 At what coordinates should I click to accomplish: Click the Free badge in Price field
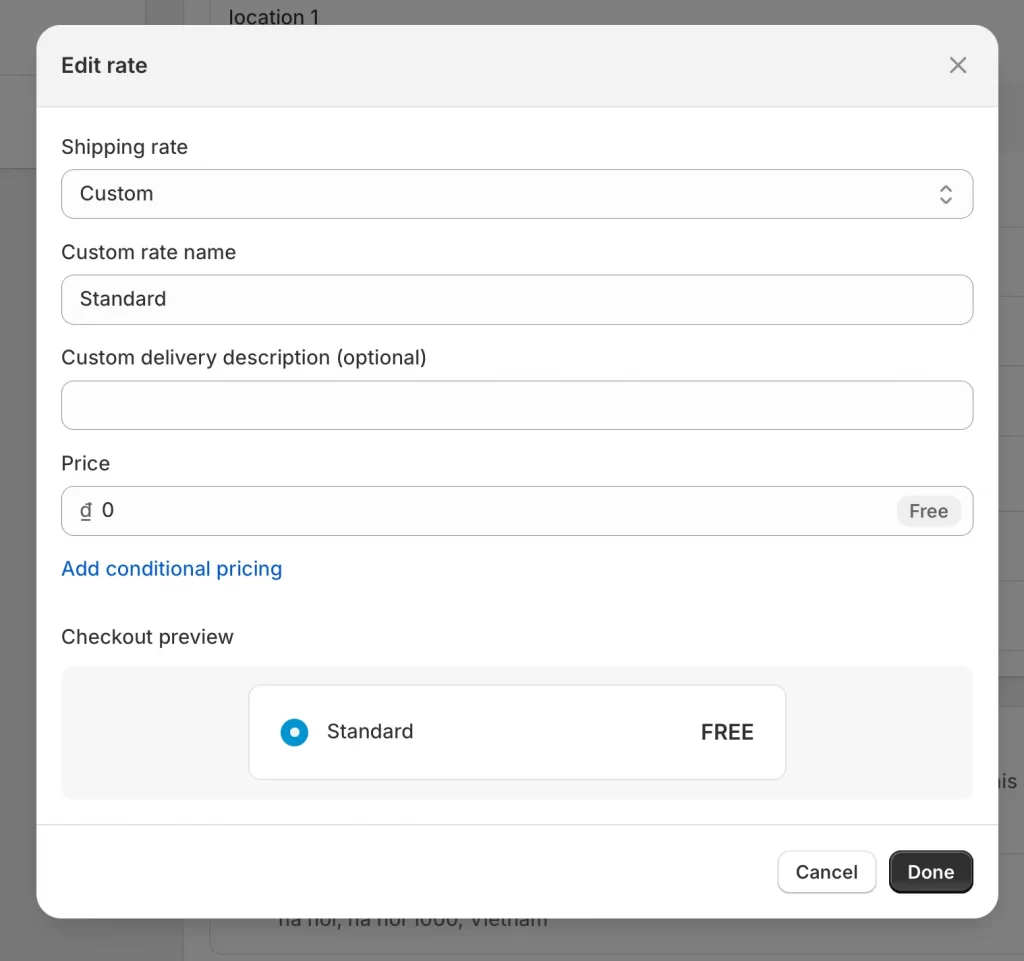click(927, 511)
